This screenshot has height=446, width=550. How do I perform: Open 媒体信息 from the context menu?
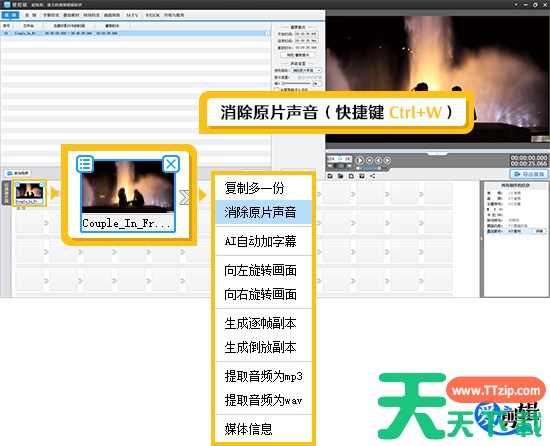[x=263, y=429]
